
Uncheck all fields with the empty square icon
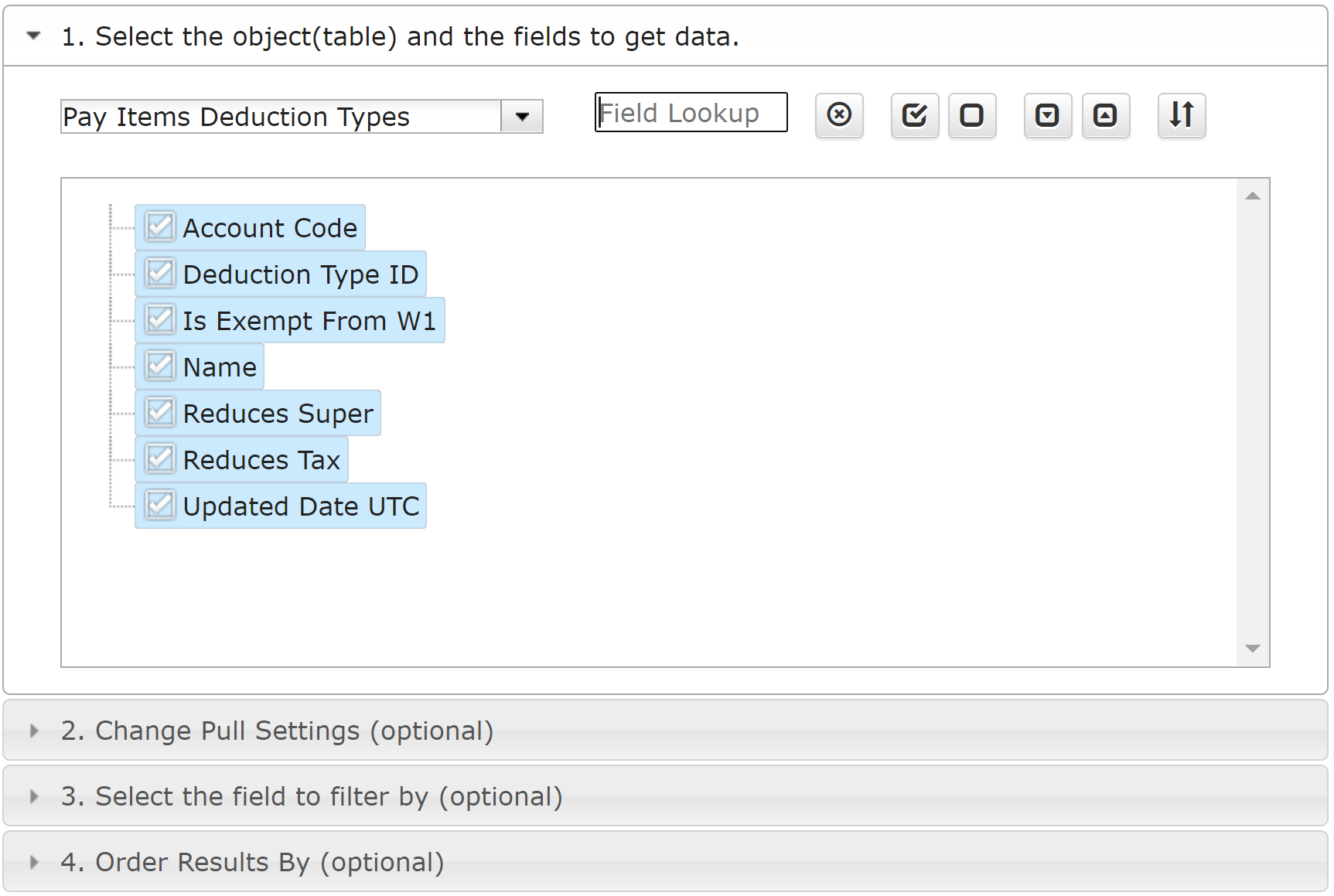[x=972, y=115]
